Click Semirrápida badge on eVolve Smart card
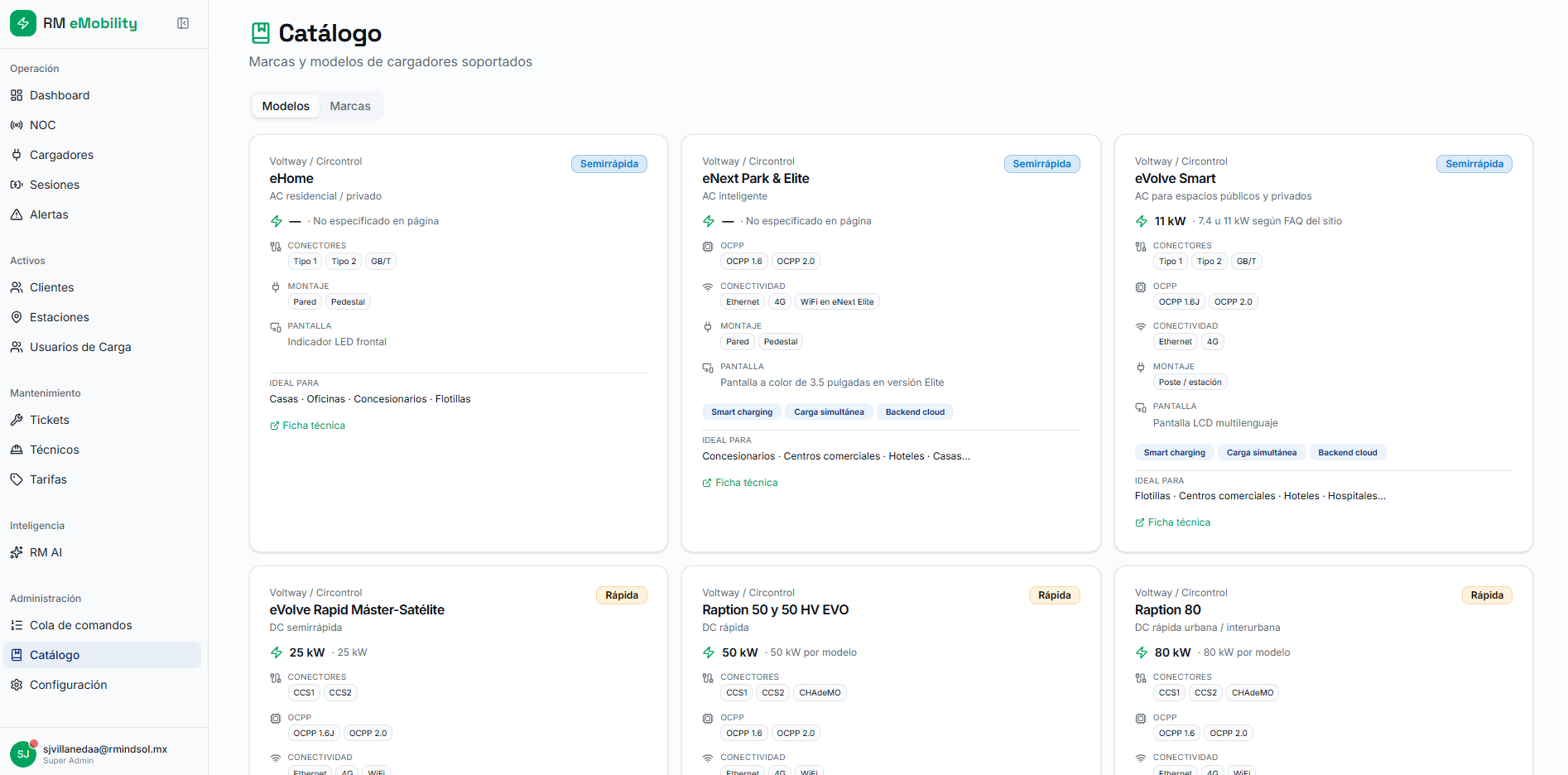 pyautogui.click(x=1474, y=164)
